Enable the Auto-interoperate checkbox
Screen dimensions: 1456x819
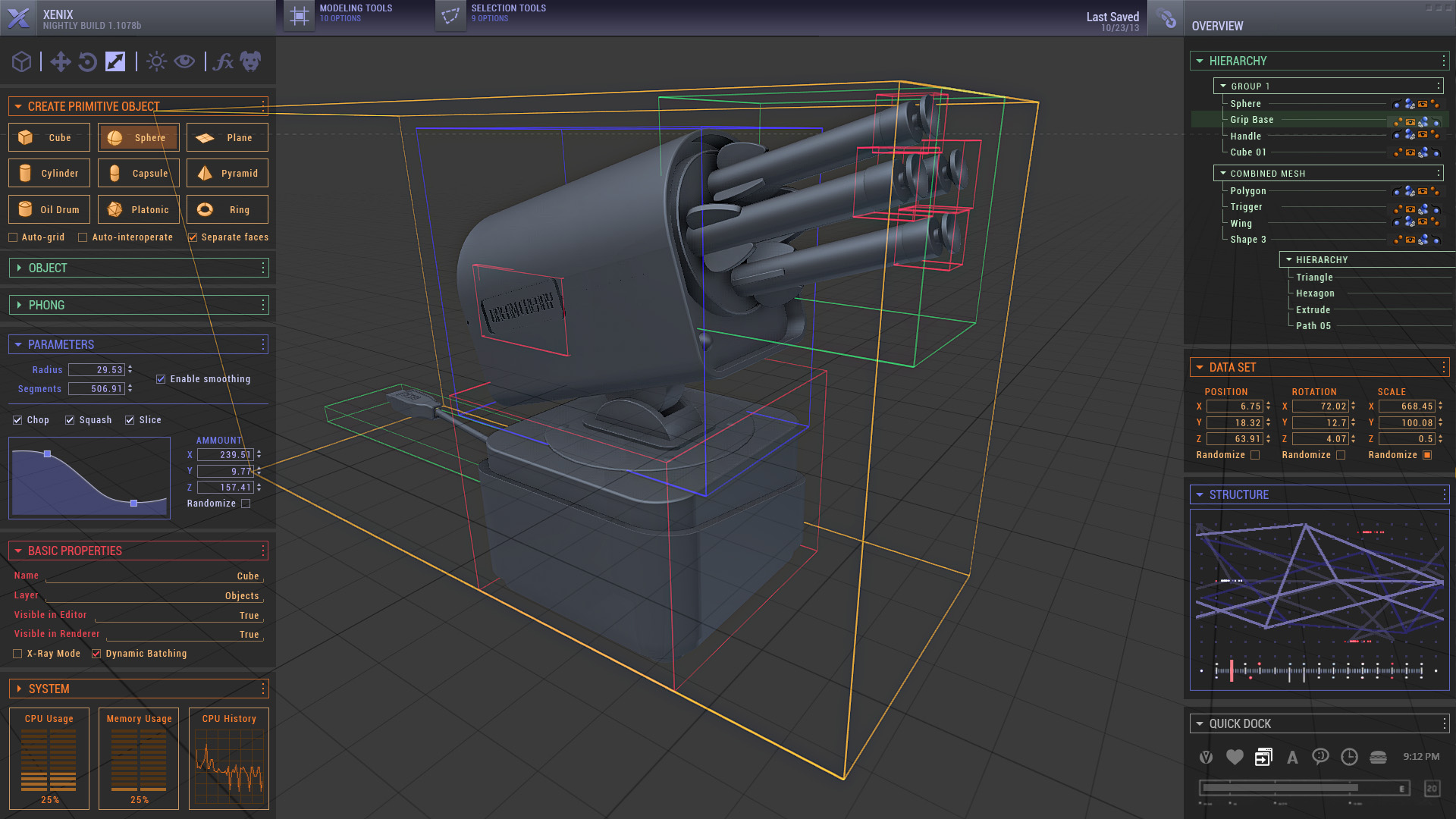(x=83, y=238)
